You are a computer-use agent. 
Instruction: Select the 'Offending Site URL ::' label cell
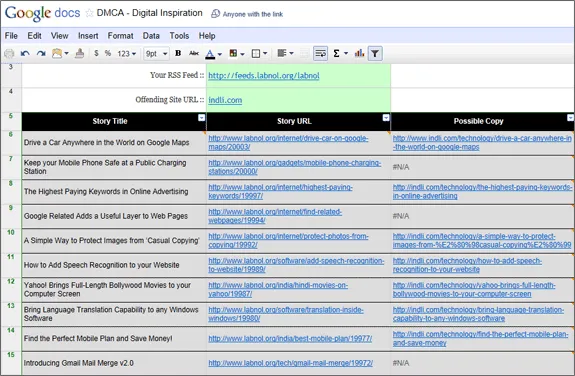point(114,99)
